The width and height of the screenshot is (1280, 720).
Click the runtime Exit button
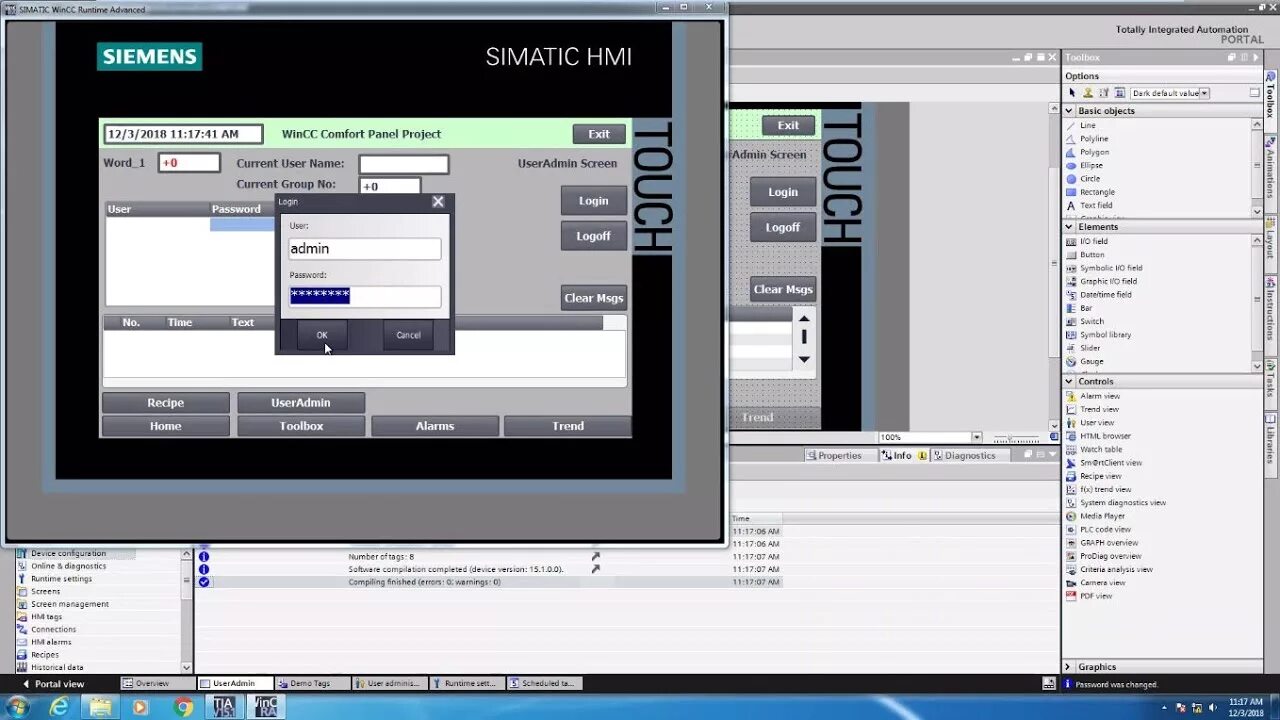[x=598, y=134]
